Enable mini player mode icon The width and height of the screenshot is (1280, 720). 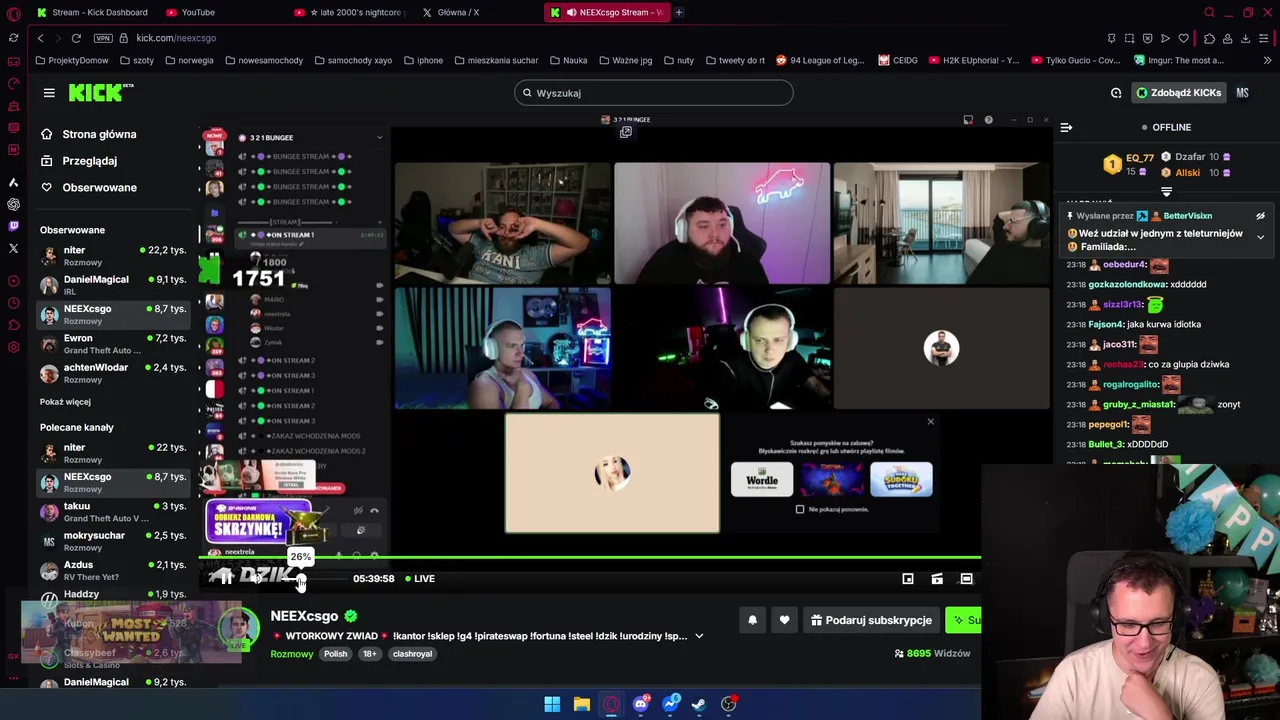click(x=908, y=578)
